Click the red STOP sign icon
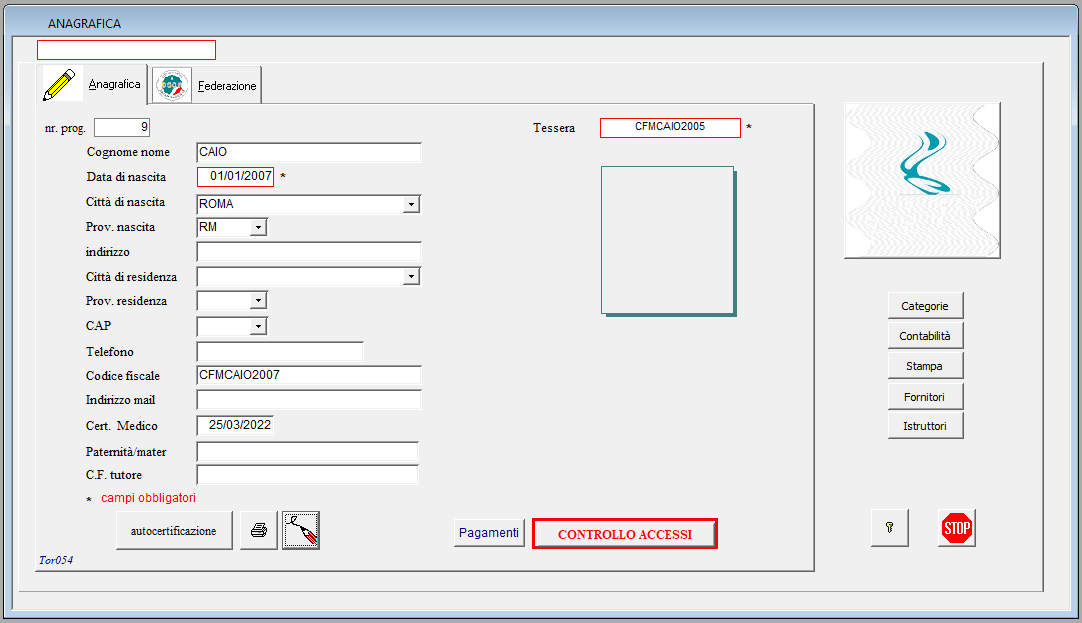The width and height of the screenshot is (1082, 623). click(x=956, y=528)
